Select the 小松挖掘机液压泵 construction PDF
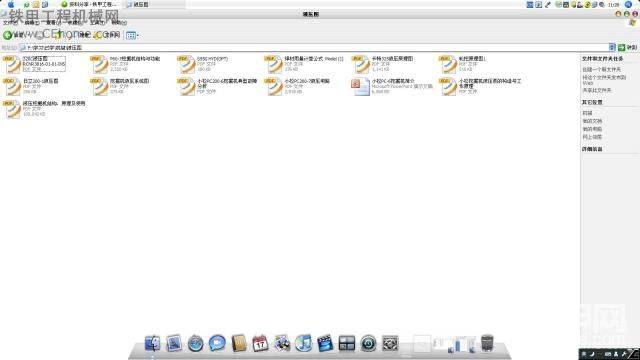Screen dimensions: 640x360 (x=481, y=87)
